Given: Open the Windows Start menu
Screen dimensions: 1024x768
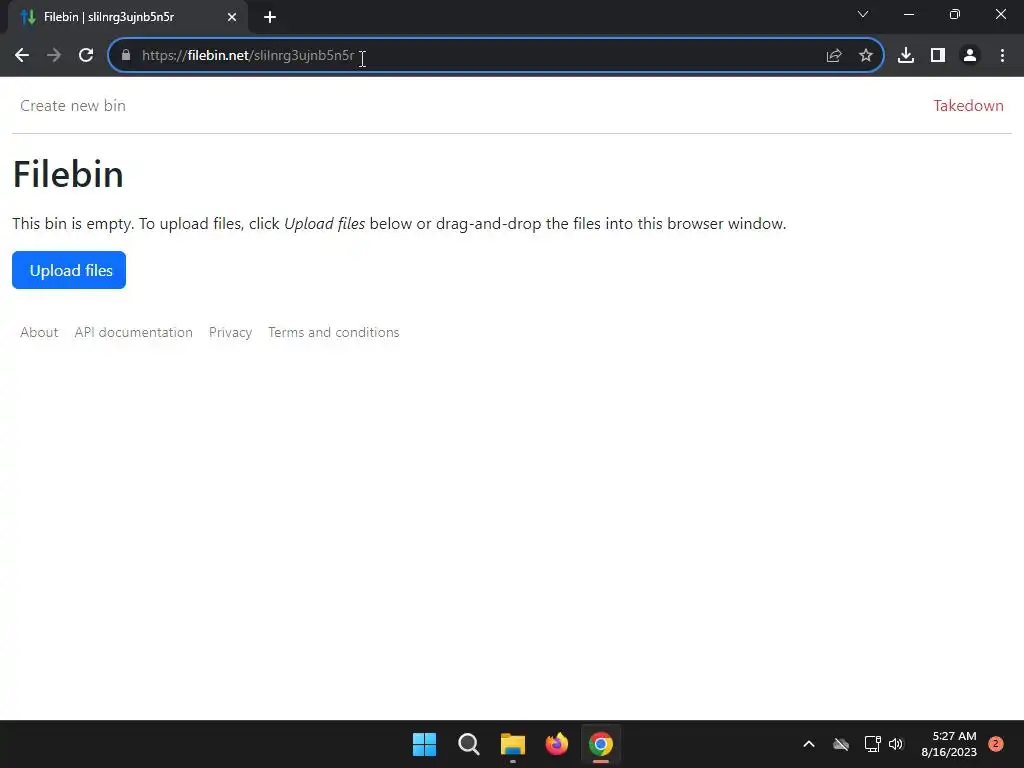Looking at the screenshot, I should (424, 744).
